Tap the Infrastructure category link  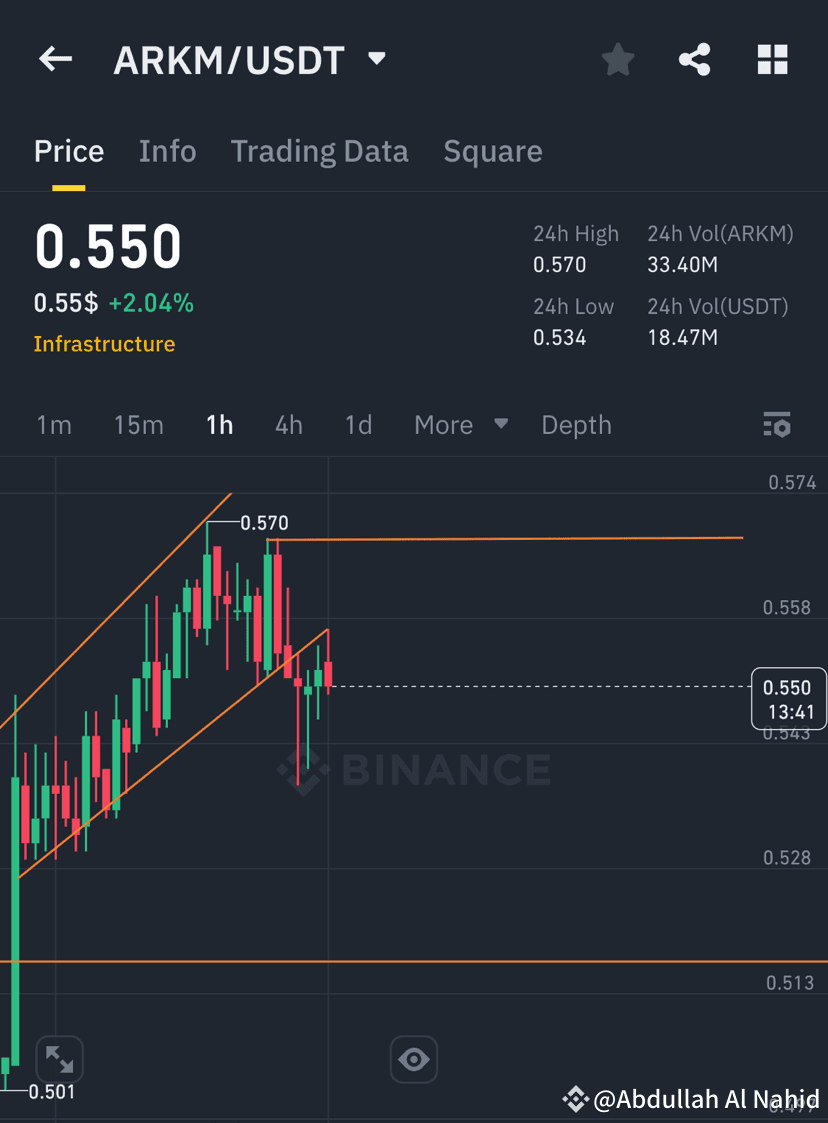(105, 344)
